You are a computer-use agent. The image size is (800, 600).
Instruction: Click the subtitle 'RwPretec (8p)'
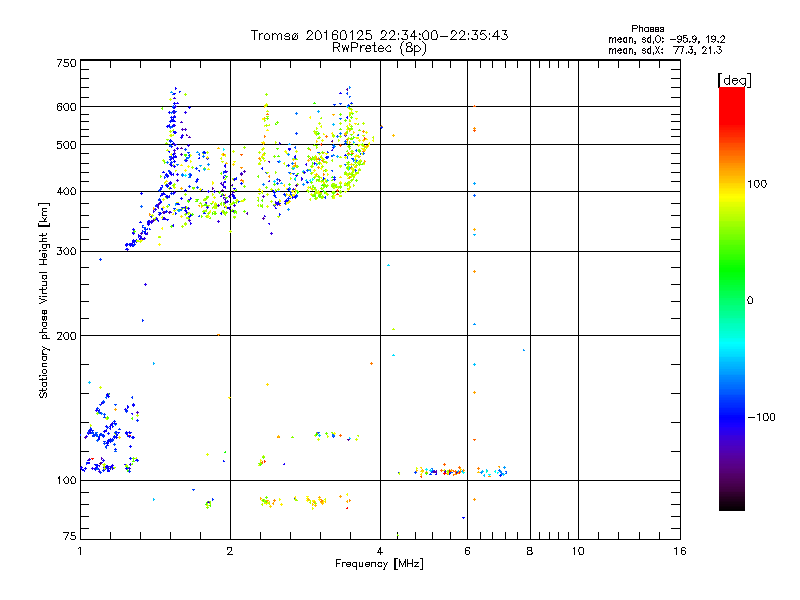tap(379, 48)
